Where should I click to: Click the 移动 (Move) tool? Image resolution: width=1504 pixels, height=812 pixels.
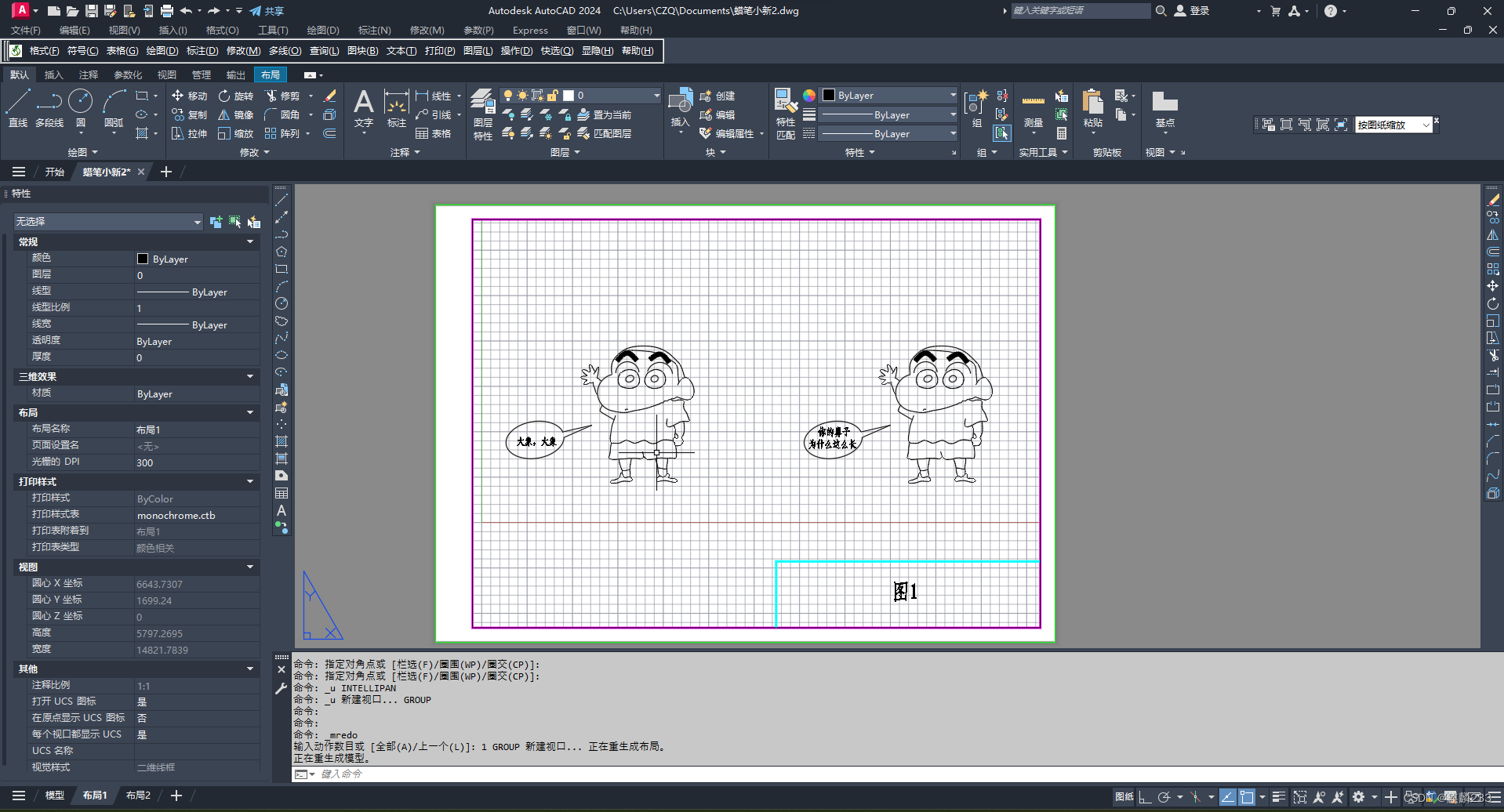189,96
